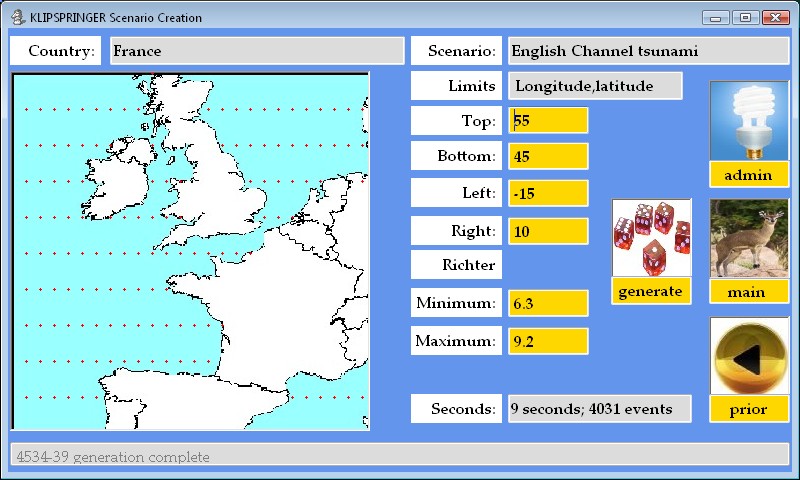Select the Top limit field showing 55

pyautogui.click(x=548, y=121)
